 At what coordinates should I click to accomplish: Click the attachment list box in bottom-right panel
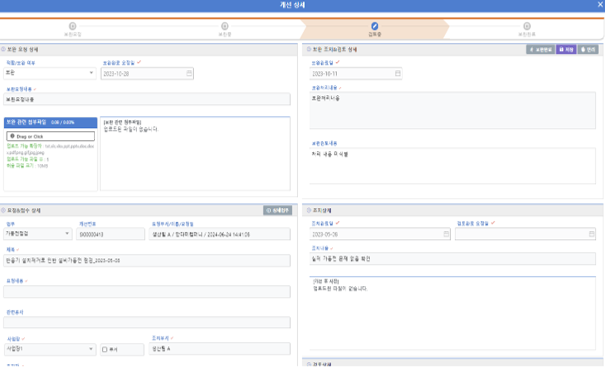pos(453,313)
